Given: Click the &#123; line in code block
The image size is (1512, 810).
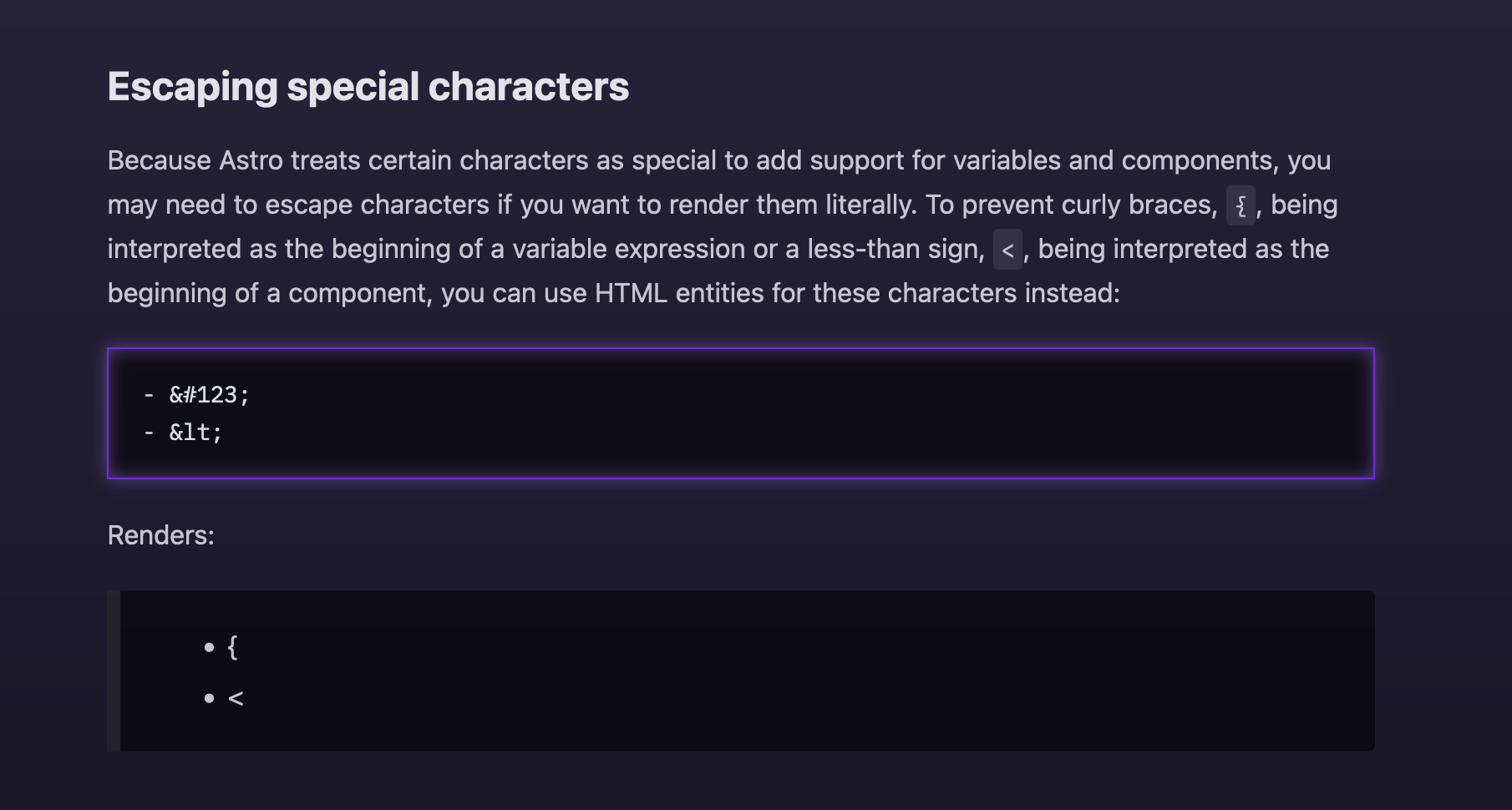Looking at the screenshot, I should pyautogui.click(x=209, y=395).
